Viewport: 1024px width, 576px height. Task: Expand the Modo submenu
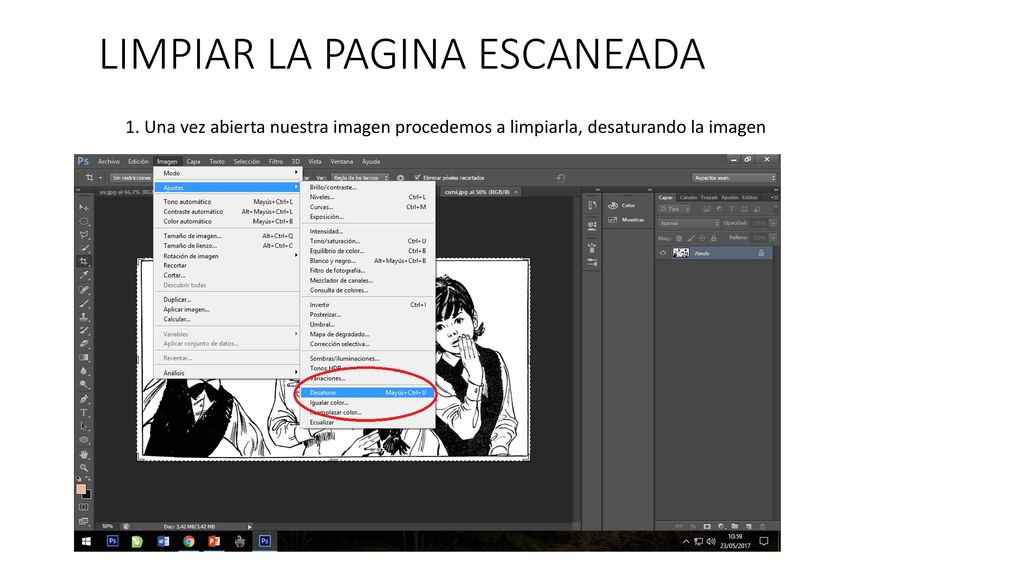pyautogui.click(x=227, y=173)
